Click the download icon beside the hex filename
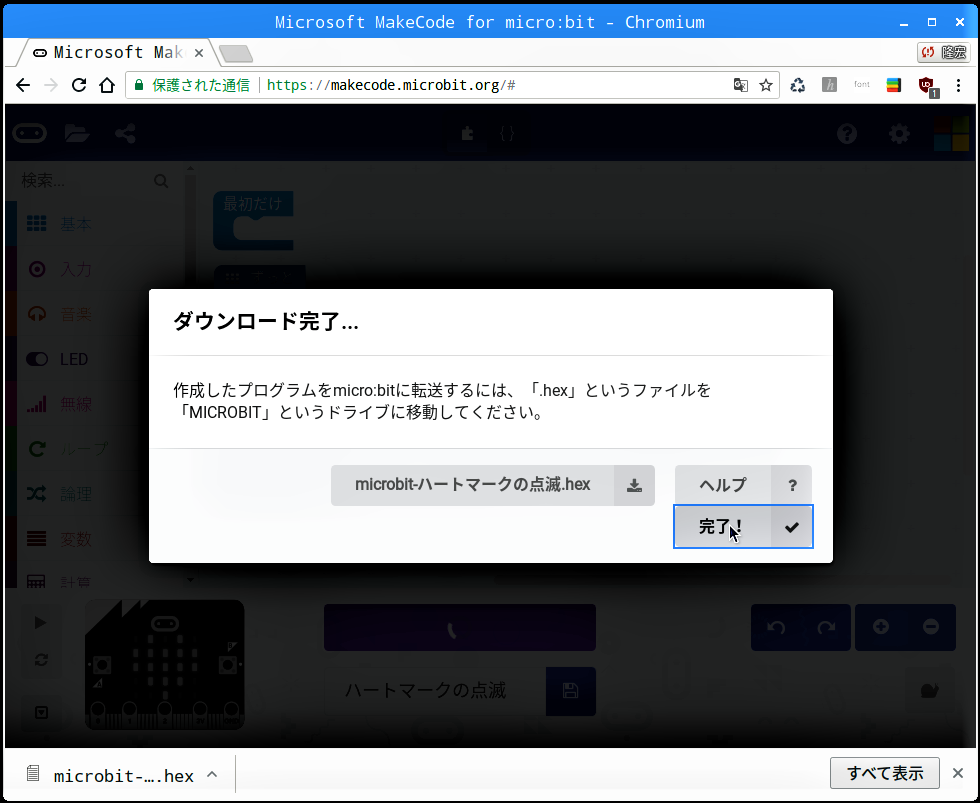This screenshot has height=803, width=980. (x=634, y=485)
